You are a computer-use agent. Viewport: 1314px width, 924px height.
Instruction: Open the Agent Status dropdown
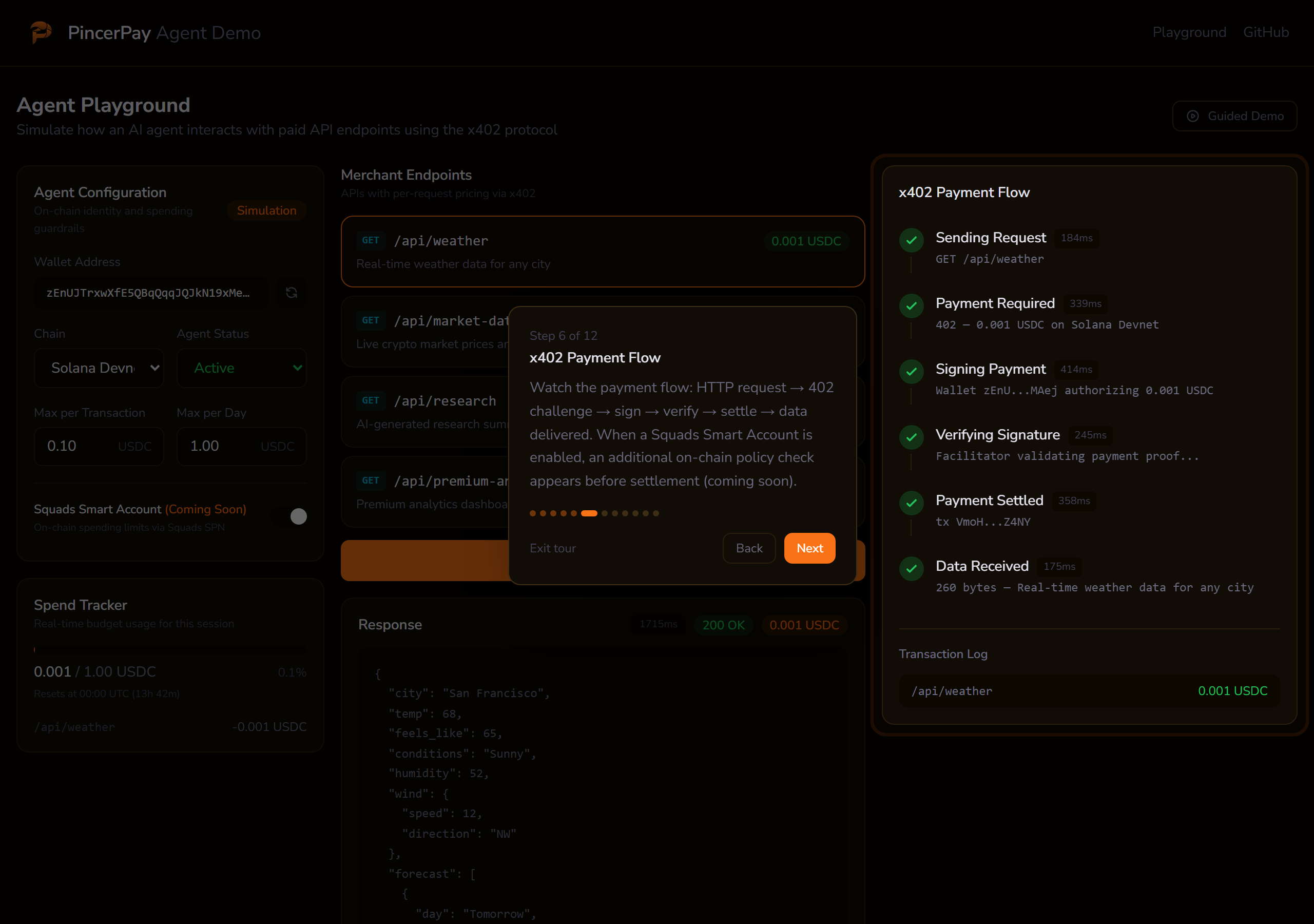(x=242, y=368)
